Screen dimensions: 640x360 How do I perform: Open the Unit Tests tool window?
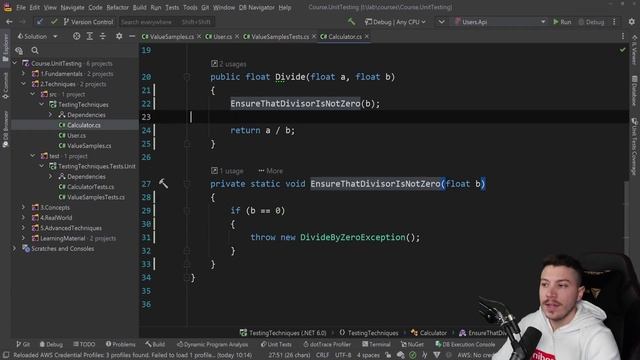tap(276, 344)
